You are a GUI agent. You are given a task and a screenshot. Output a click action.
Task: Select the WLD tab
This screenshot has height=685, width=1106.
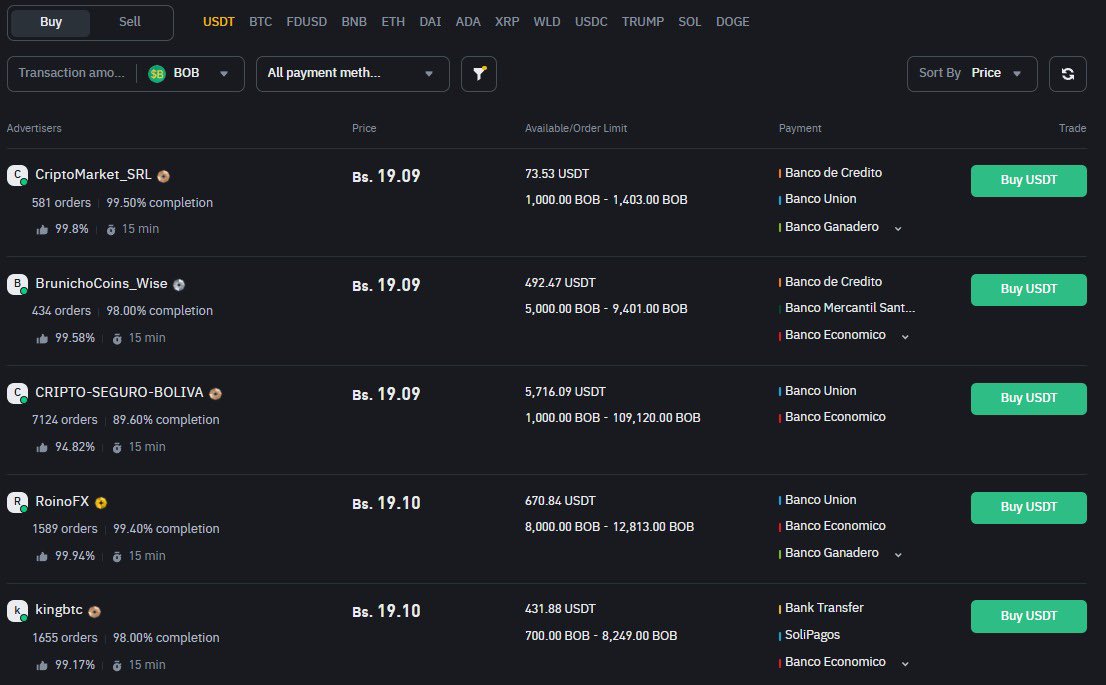point(547,22)
